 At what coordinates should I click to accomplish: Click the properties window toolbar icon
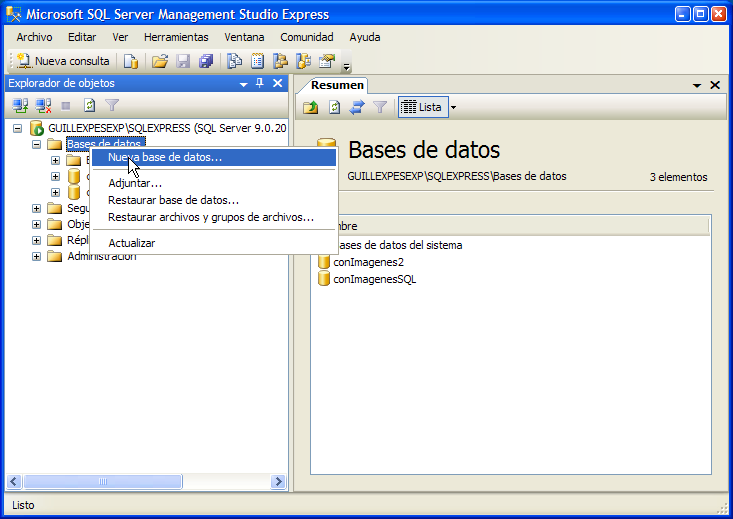(327, 61)
